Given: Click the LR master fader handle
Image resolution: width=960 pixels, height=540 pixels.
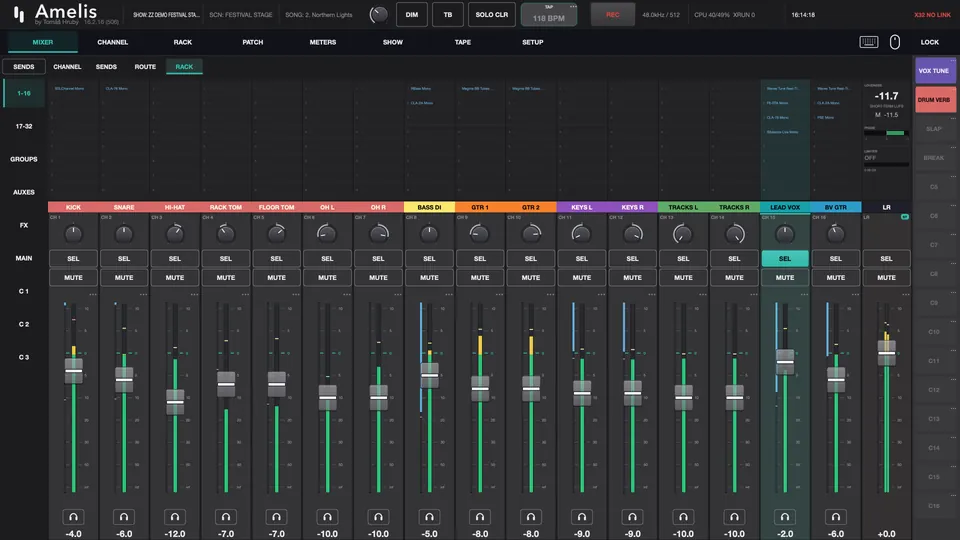Looking at the screenshot, I should pyautogui.click(x=887, y=353).
